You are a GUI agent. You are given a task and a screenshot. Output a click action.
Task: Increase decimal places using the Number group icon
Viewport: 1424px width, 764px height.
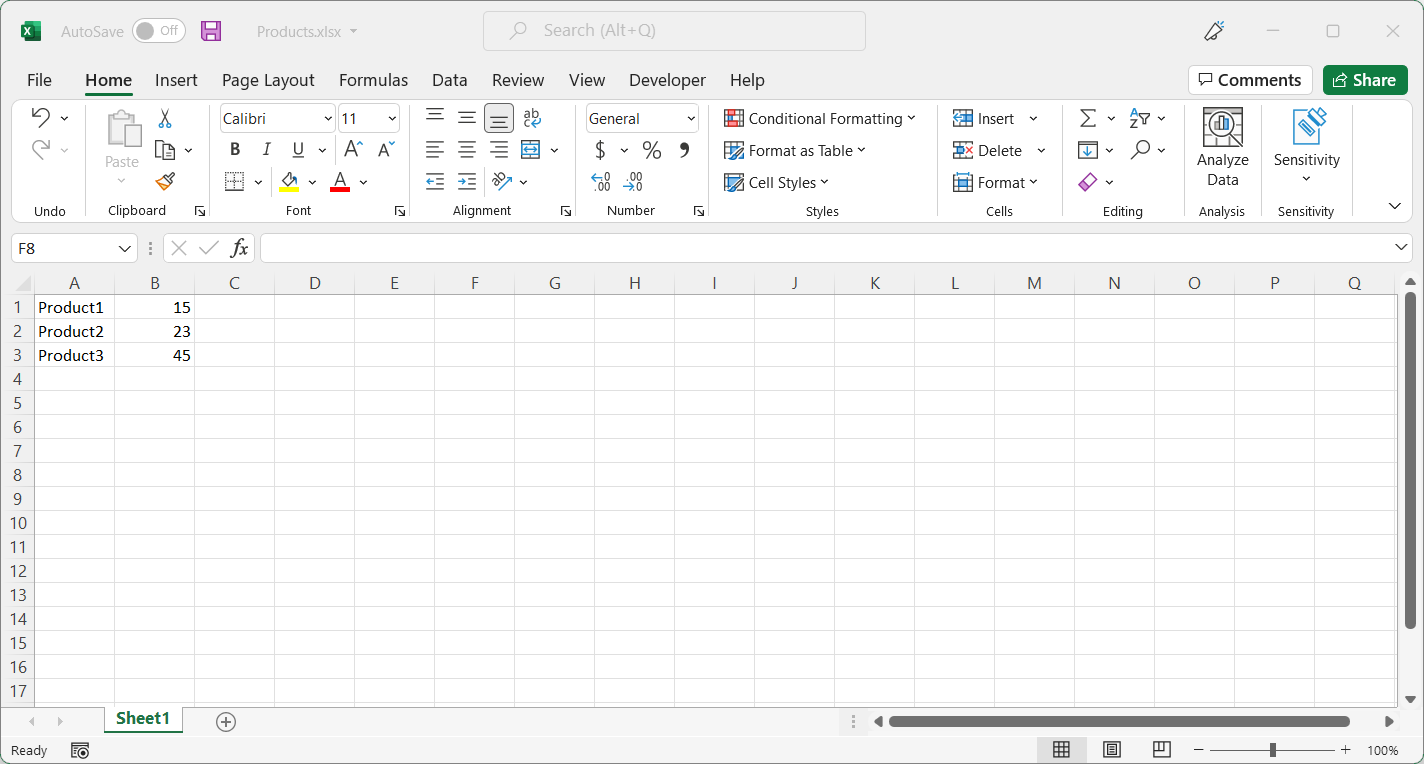point(600,181)
